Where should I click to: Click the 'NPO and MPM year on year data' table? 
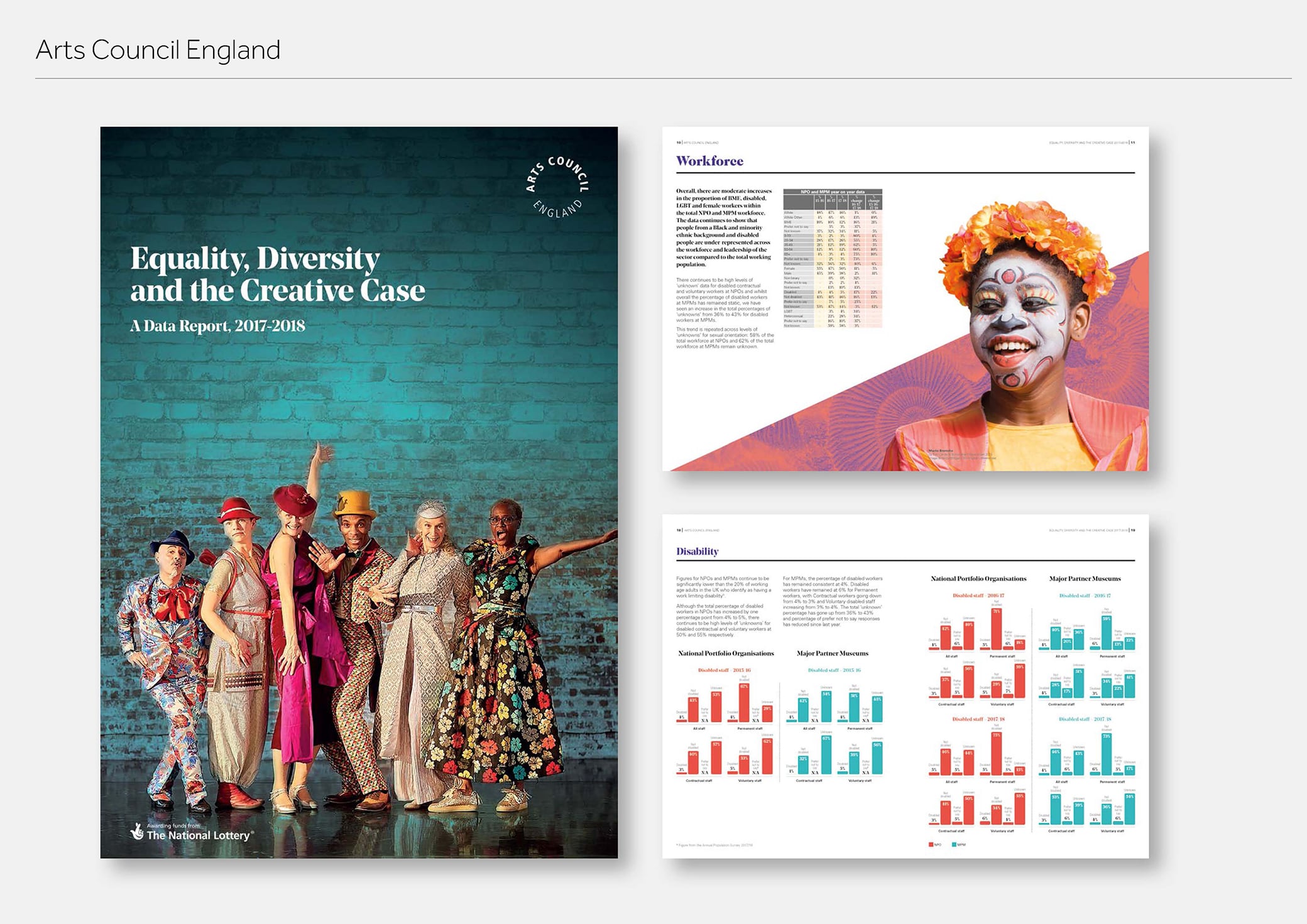(x=833, y=258)
